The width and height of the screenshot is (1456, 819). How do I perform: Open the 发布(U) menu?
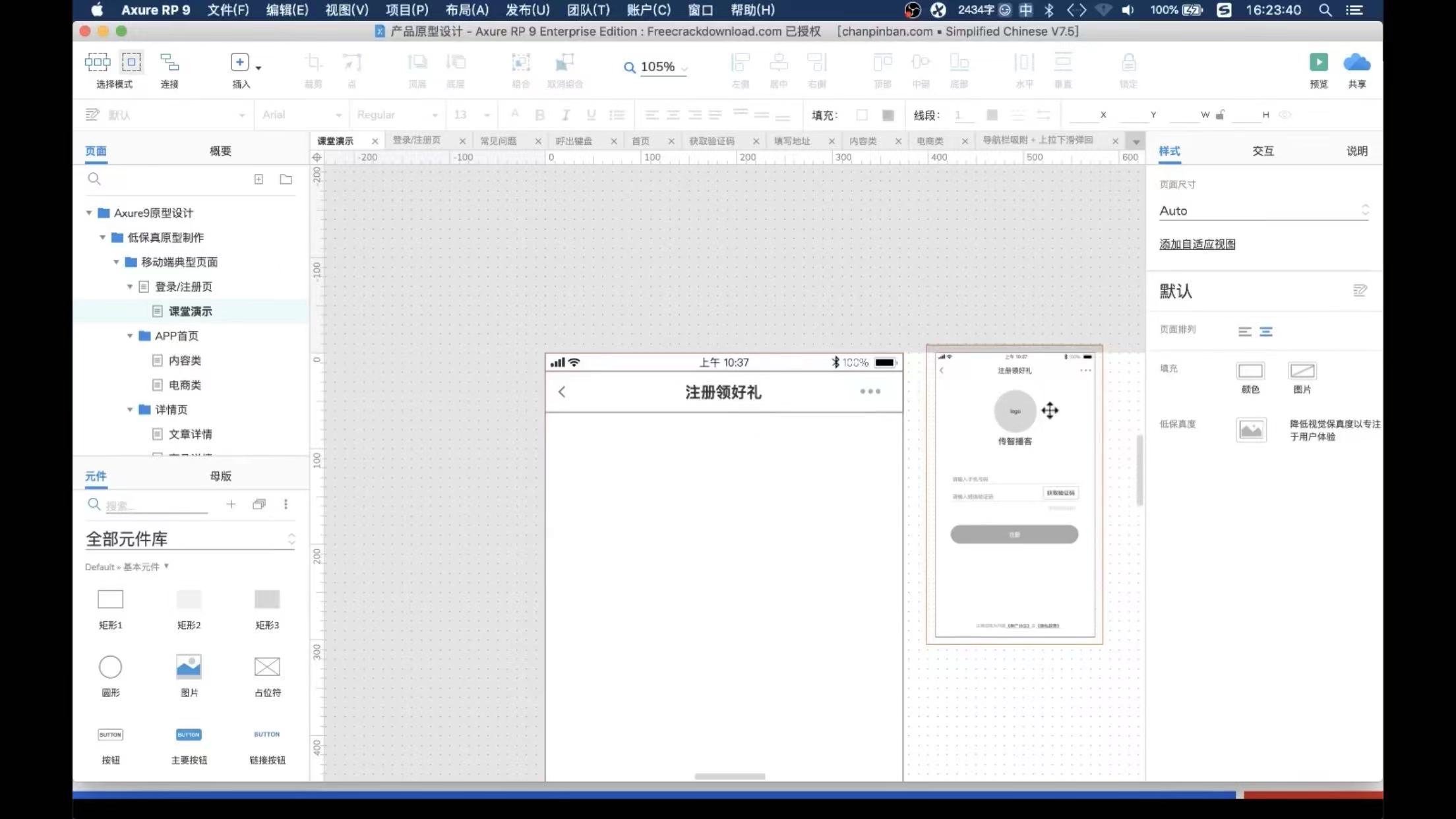[527, 10]
